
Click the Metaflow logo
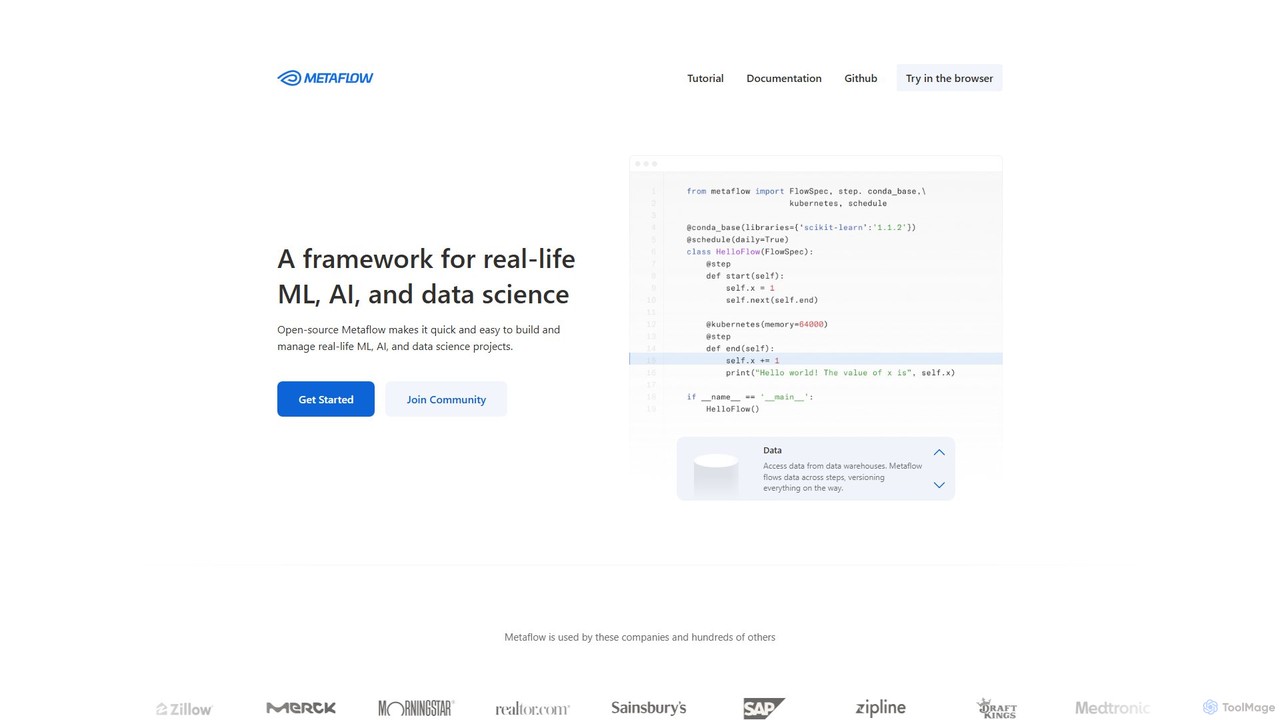(325, 78)
